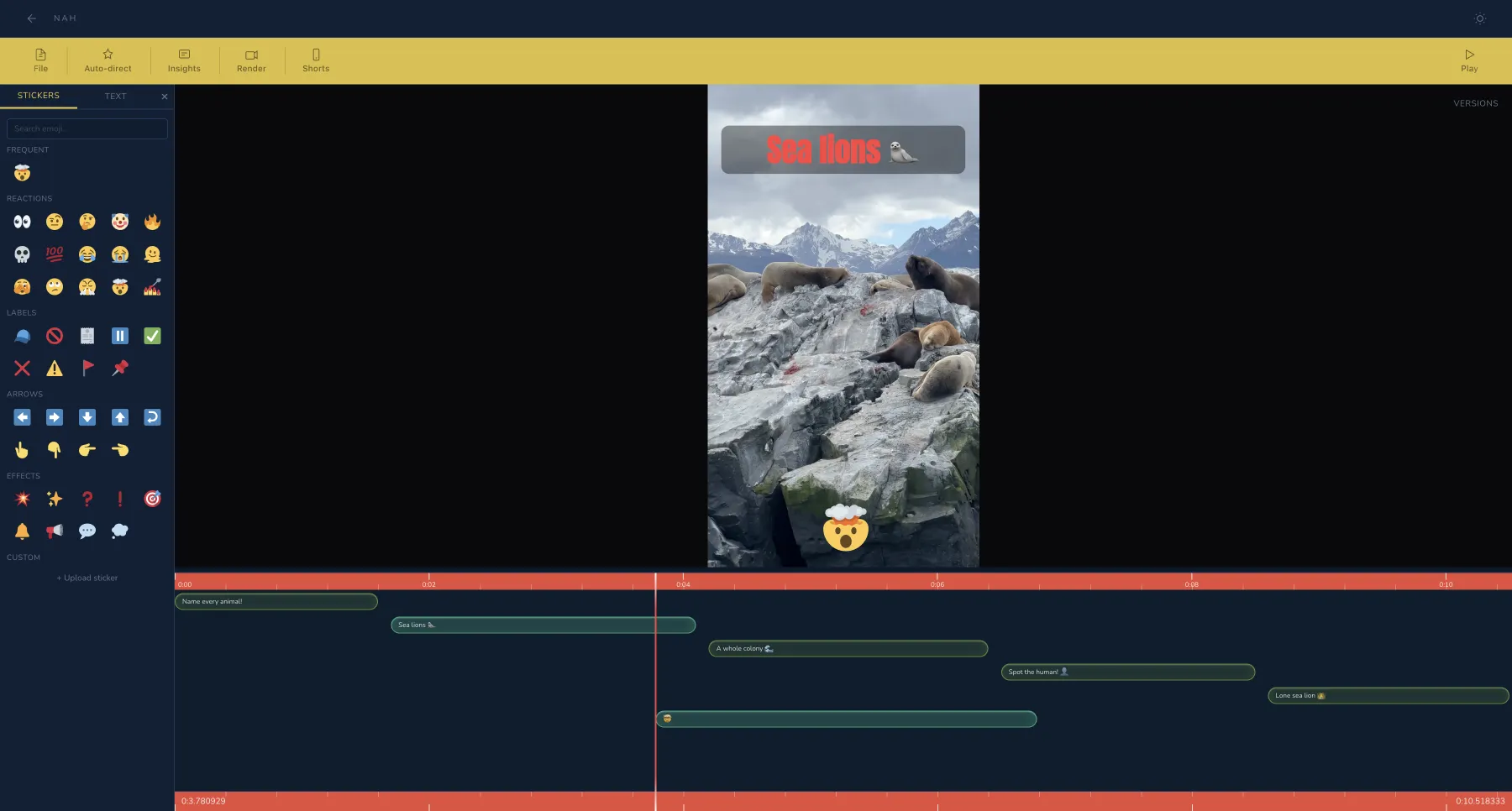Add the red question mark sticker

[87, 499]
